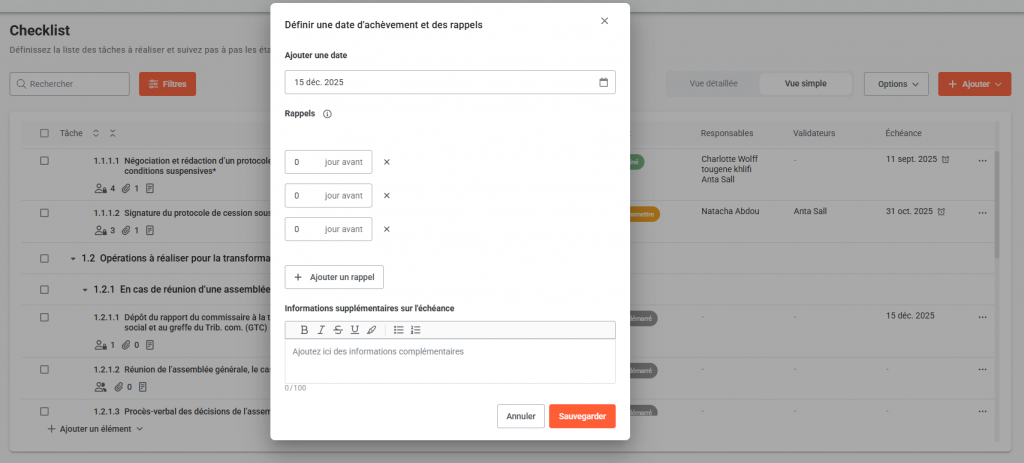The width and height of the screenshot is (1024, 463).
Task: Toggle italic formatting in the editor
Action: tap(321, 330)
